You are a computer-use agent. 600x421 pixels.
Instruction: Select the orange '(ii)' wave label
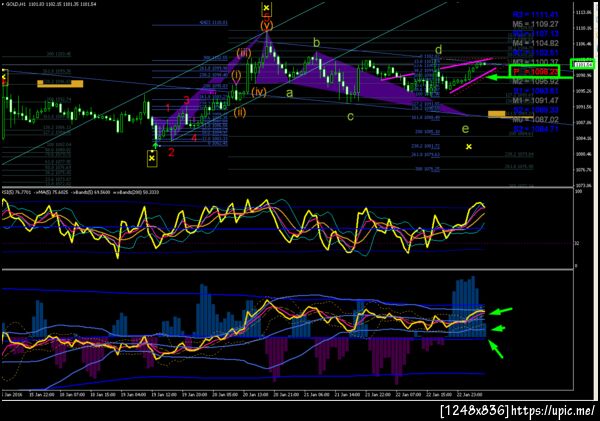click(240, 113)
